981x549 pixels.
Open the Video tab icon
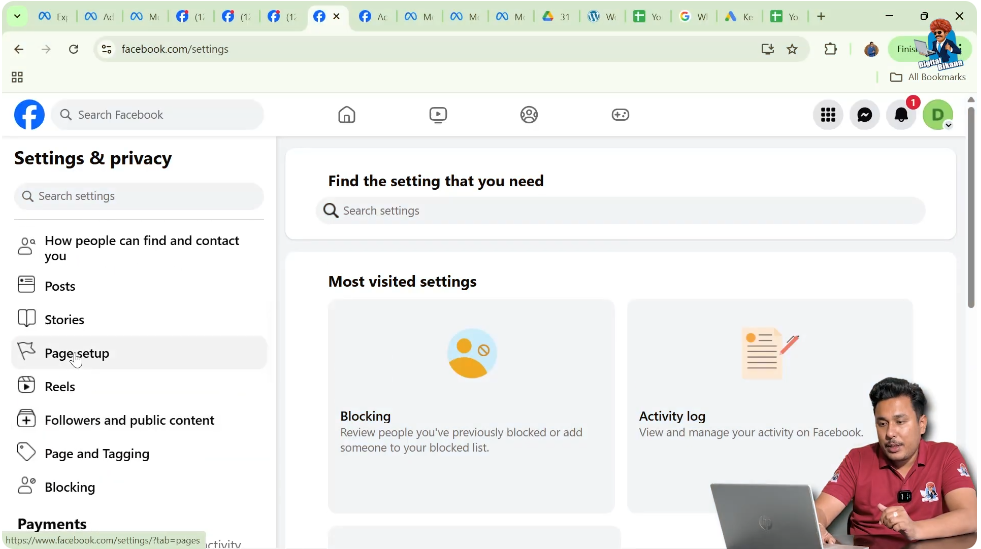(438, 115)
